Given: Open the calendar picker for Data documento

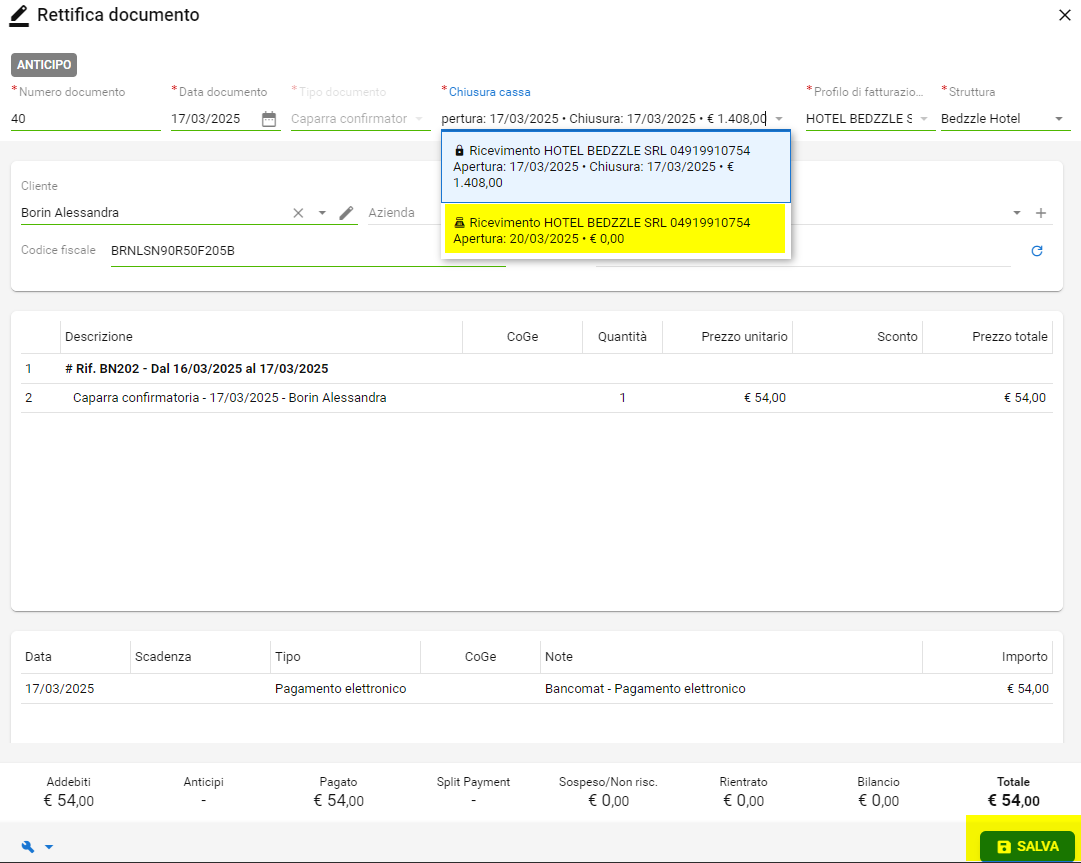Looking at the screenshot, I should [269, 119].
